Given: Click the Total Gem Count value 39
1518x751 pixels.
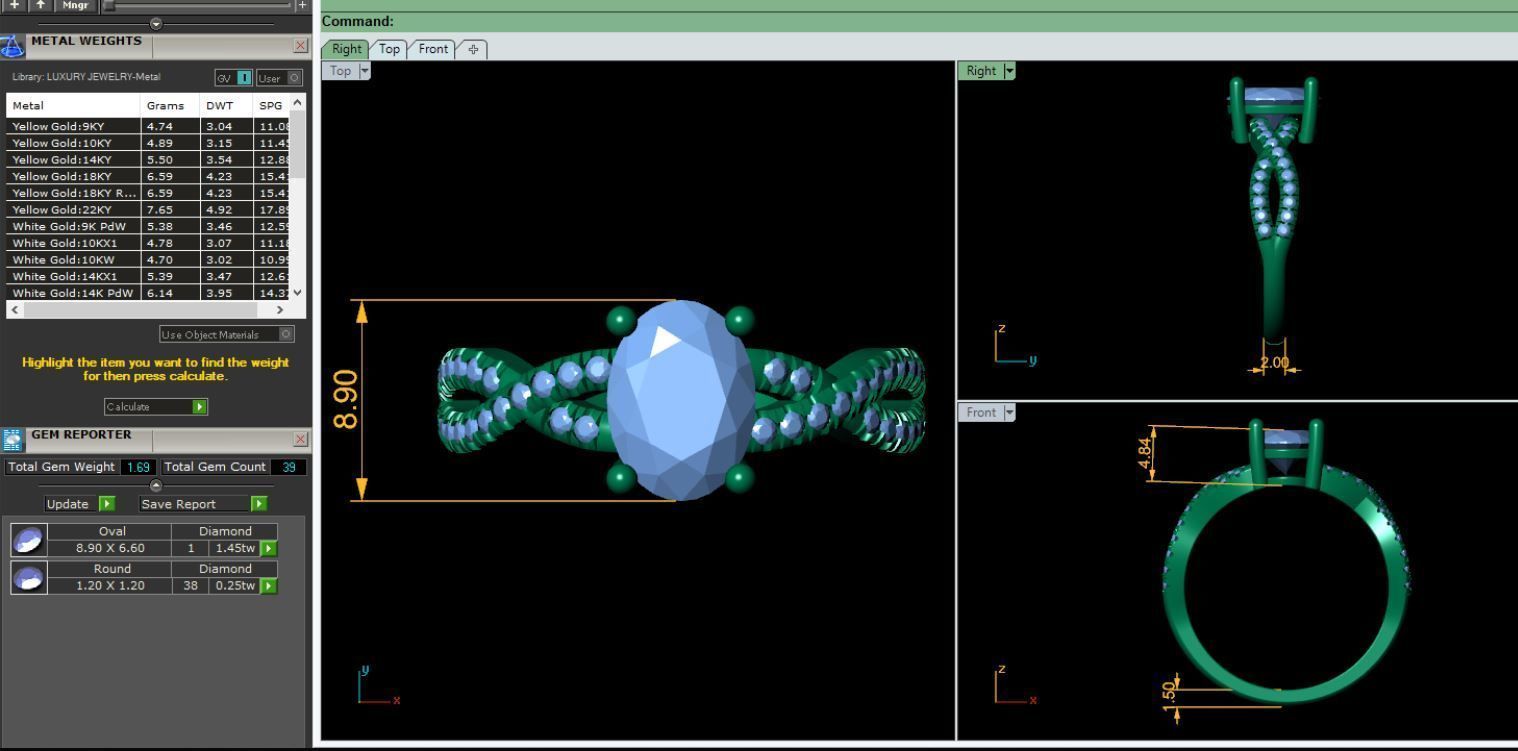Looking at the screenshot, I should pyautogui.click(x=288, y=467).
